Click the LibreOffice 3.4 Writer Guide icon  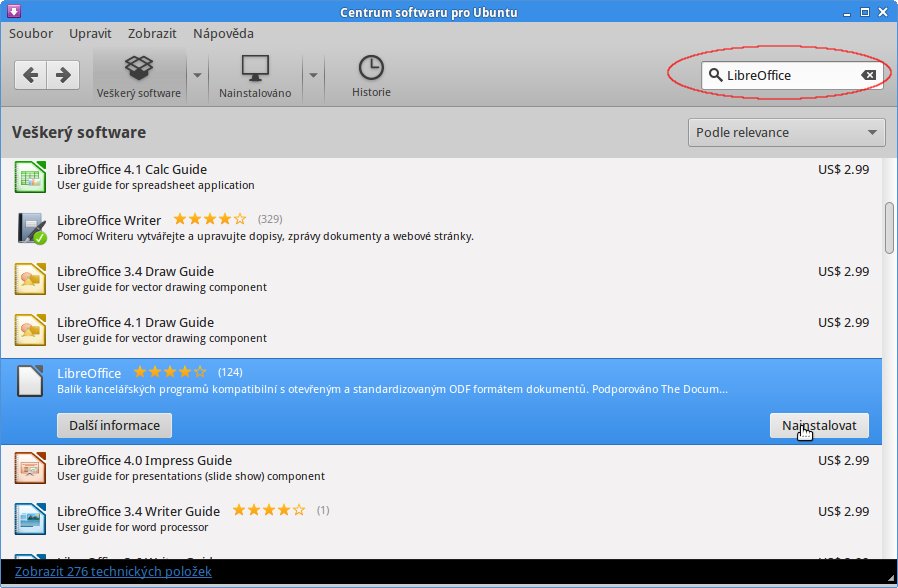pos(30,519)
